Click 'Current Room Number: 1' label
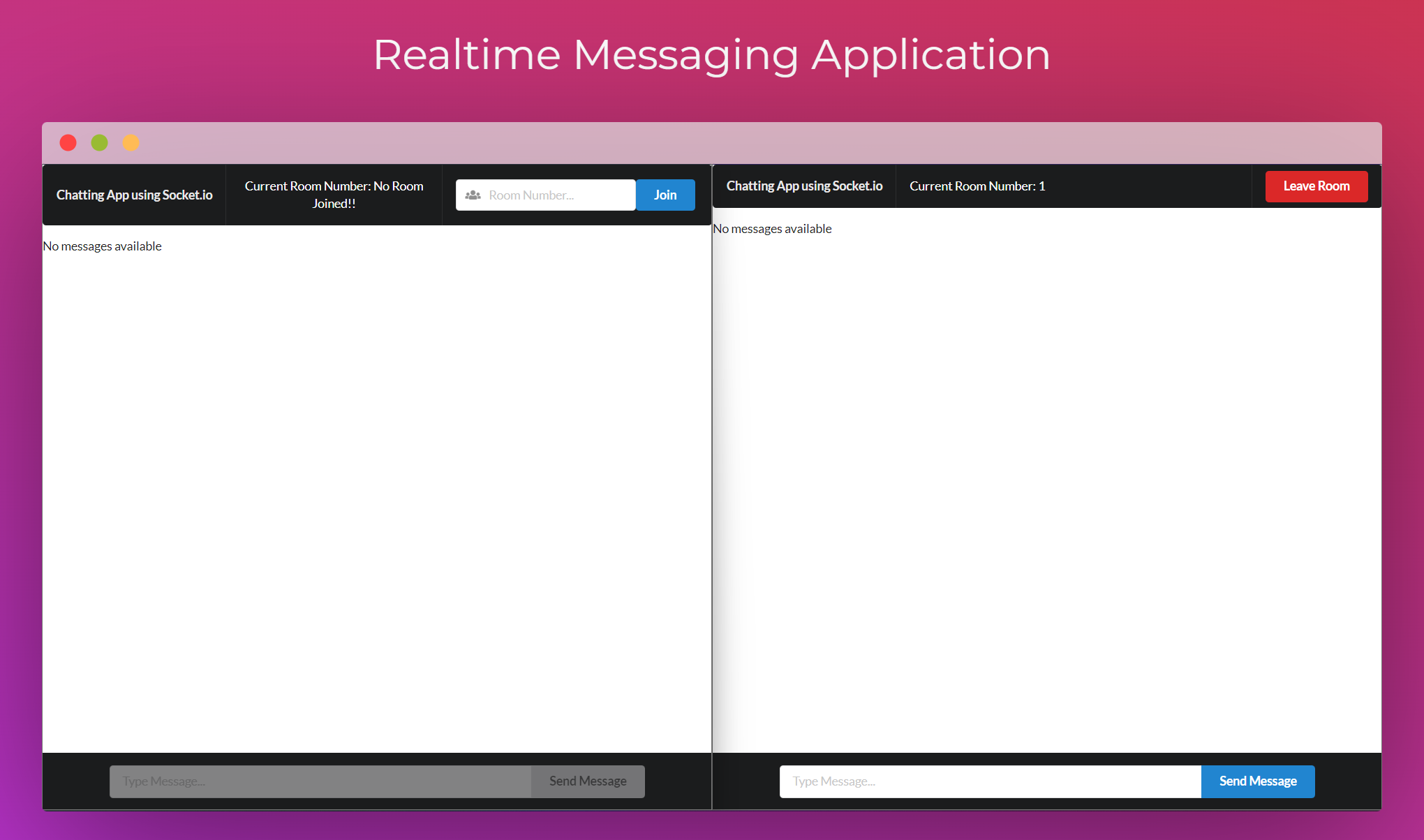 click(977, 186)
